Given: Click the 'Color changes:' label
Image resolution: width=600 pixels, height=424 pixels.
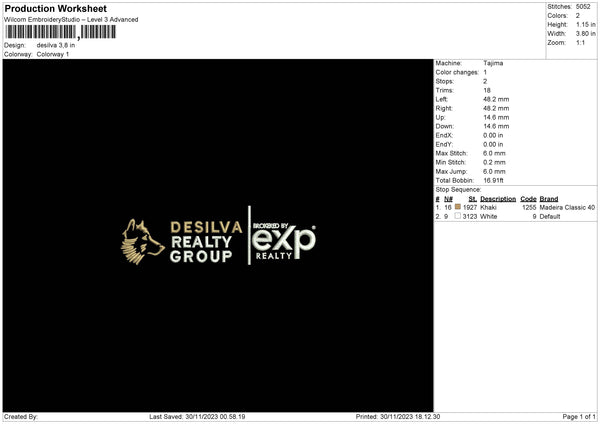Looking at the screenshot, I should [x=457, y=72].
